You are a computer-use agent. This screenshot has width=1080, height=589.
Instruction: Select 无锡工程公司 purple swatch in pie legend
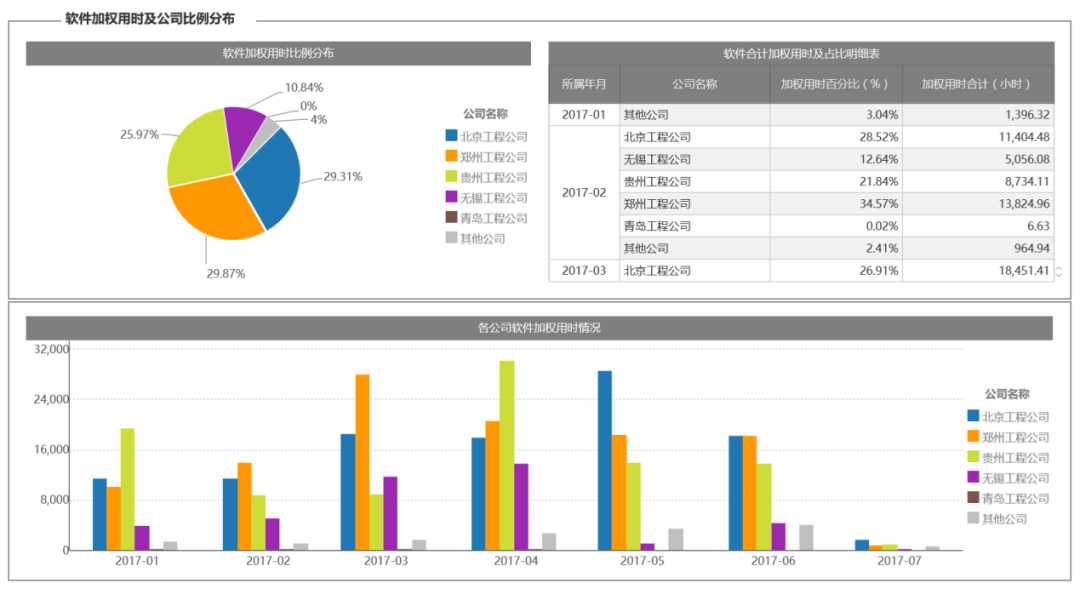coord(451,197)
